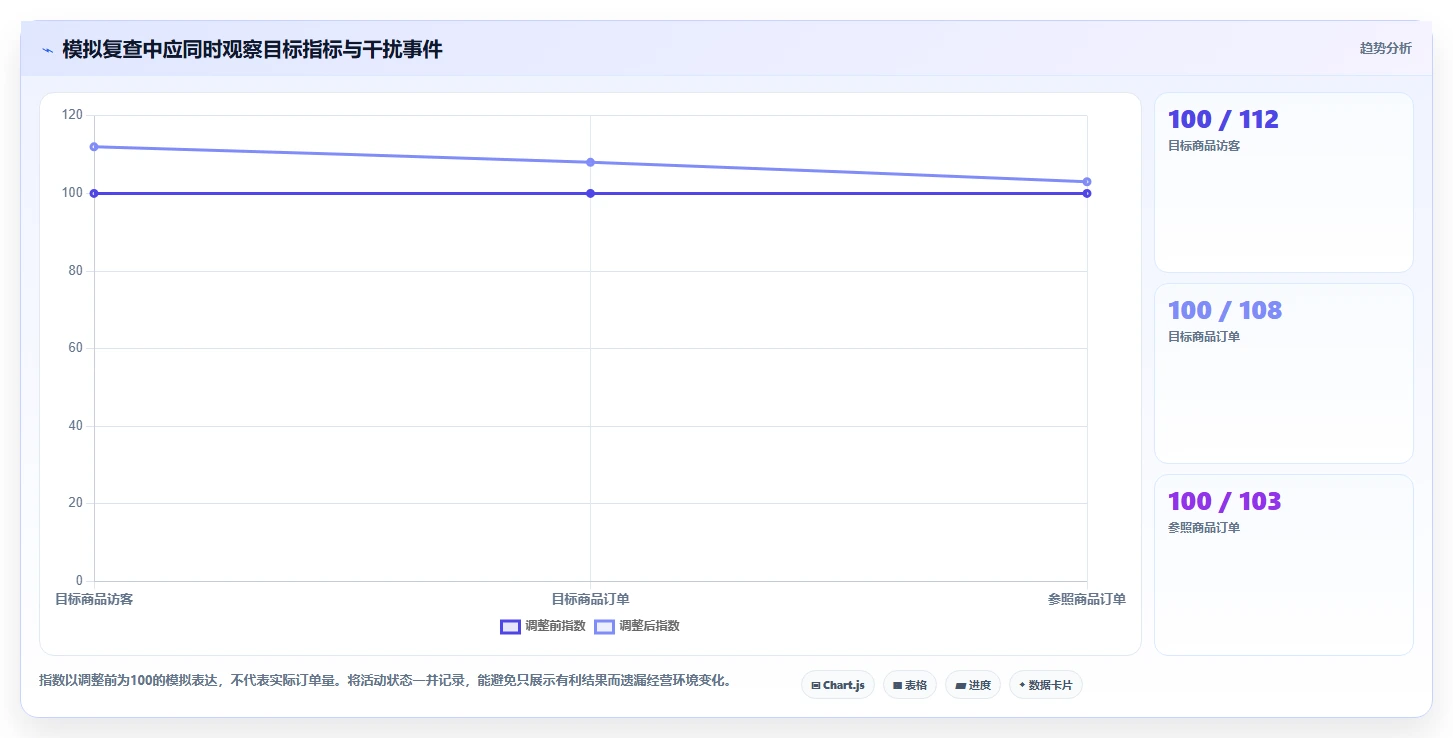The image size is (1453, 738).
Task: Select the 表格 chip
Action: click(x=910, y=685)
